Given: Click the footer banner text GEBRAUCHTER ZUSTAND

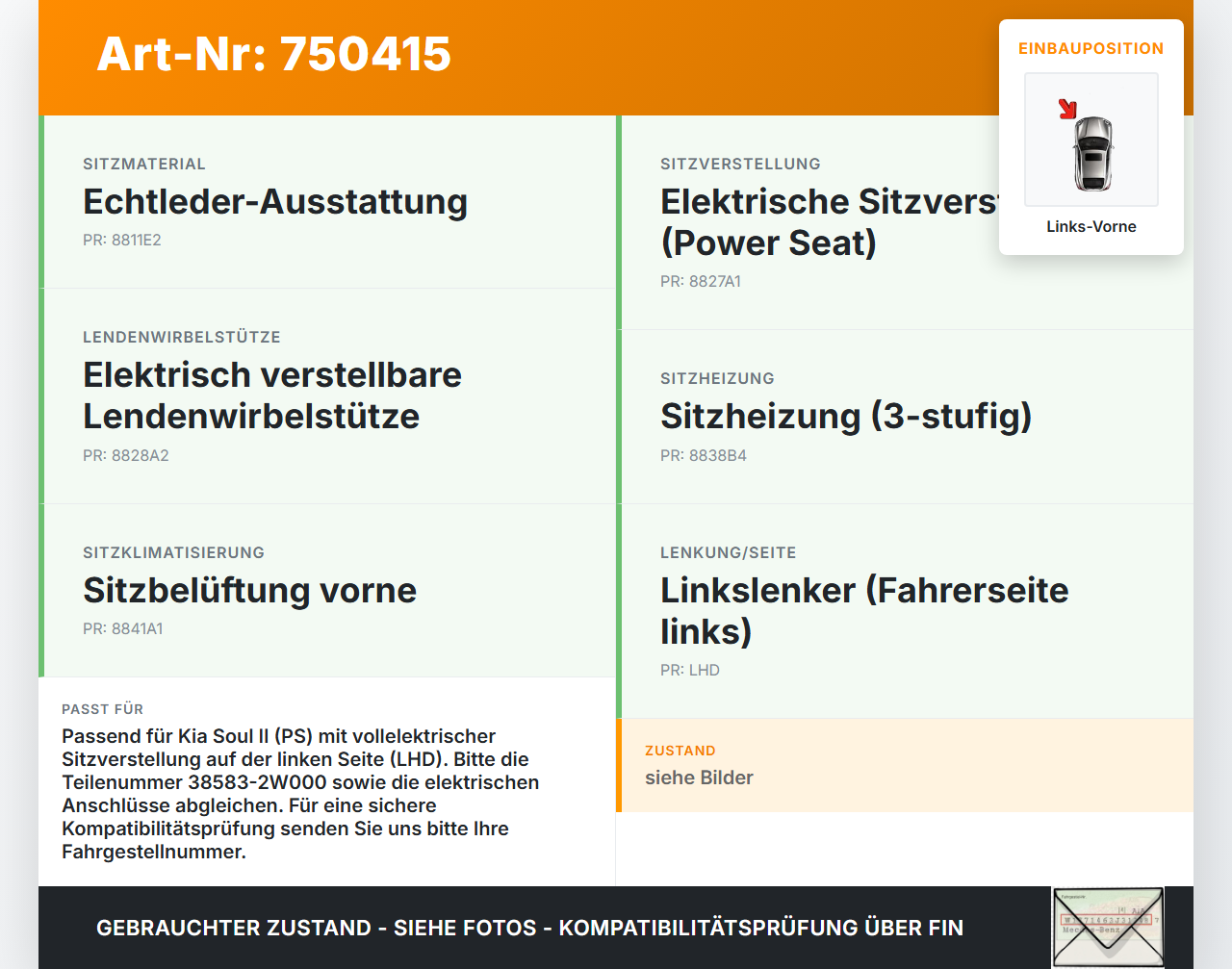Looking at the screenshot, I should [x=234, y=928].
